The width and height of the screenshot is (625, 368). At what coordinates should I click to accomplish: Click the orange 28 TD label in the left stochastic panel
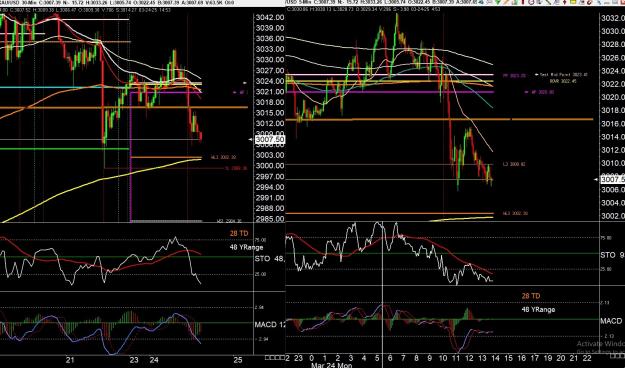239,233
